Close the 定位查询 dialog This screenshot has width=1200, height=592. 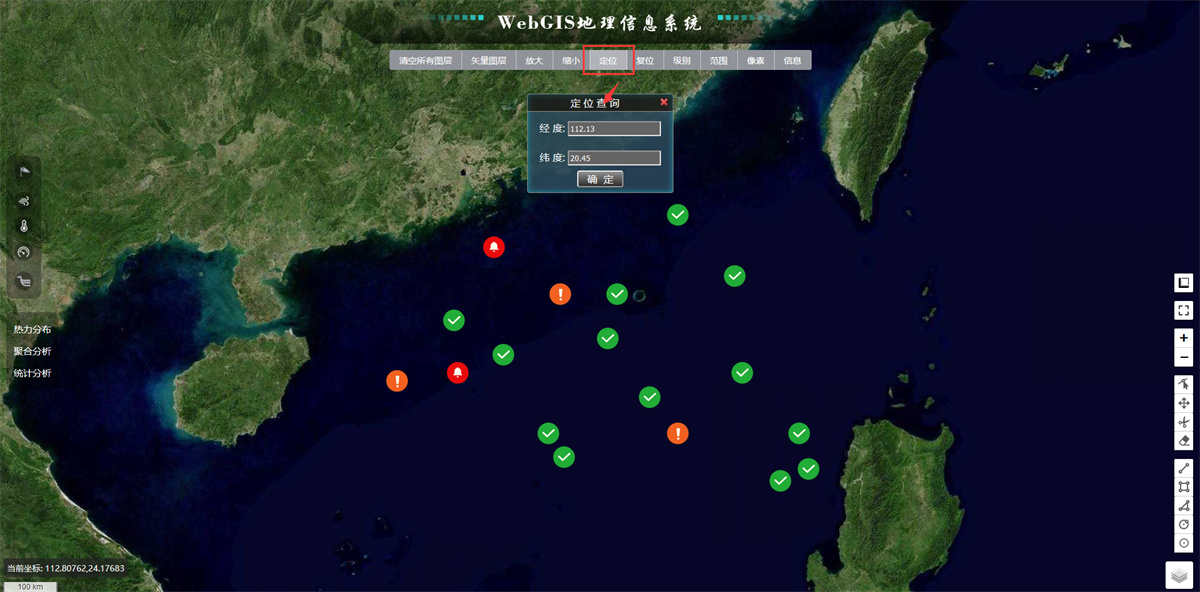[x=664, y=102]
